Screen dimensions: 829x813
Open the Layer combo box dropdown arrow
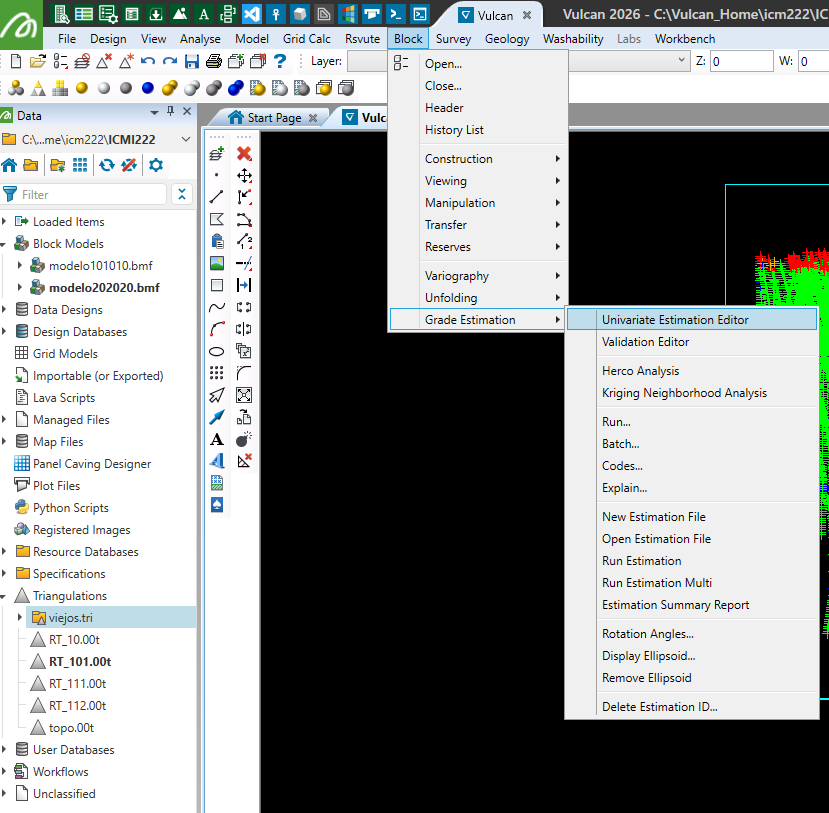(681, 60)
